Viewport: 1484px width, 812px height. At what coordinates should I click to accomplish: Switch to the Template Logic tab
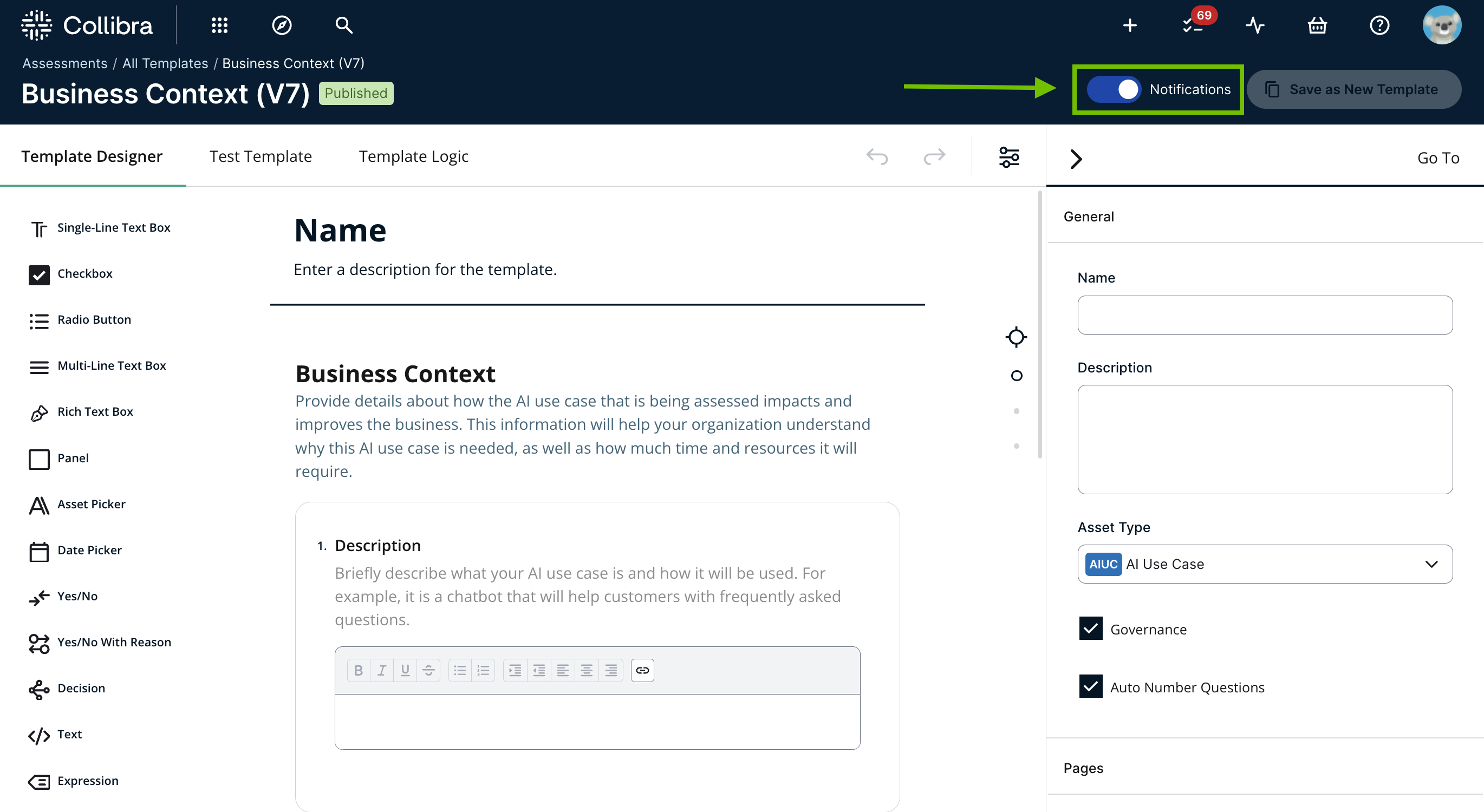[x=413, y=156]
